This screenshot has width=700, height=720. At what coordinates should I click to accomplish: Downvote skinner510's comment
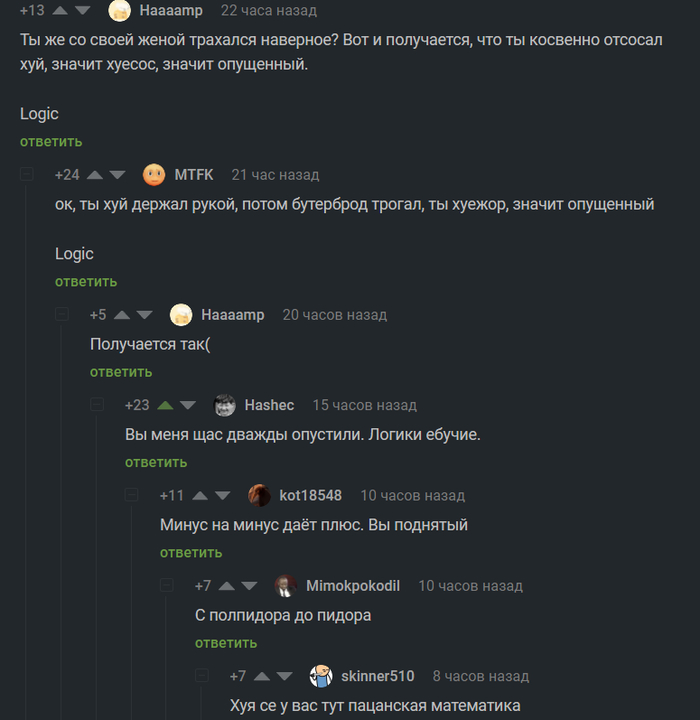tap(284, 676)
